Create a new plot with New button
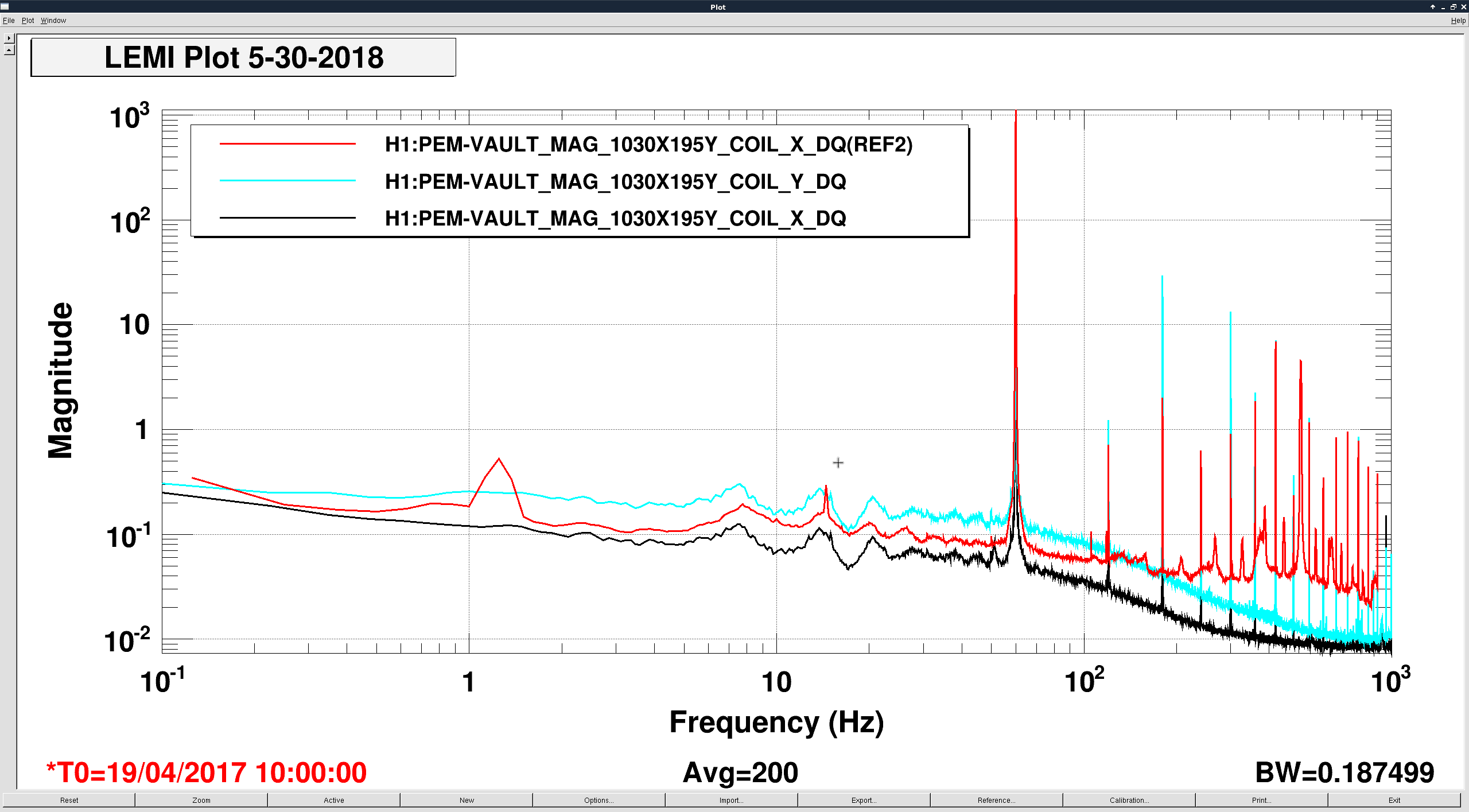 click(467, 800)
